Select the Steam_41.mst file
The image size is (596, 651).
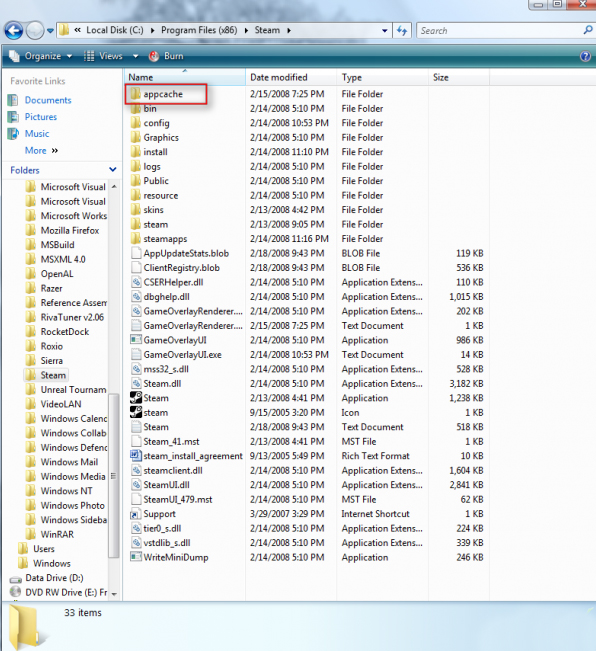[165, 441]
